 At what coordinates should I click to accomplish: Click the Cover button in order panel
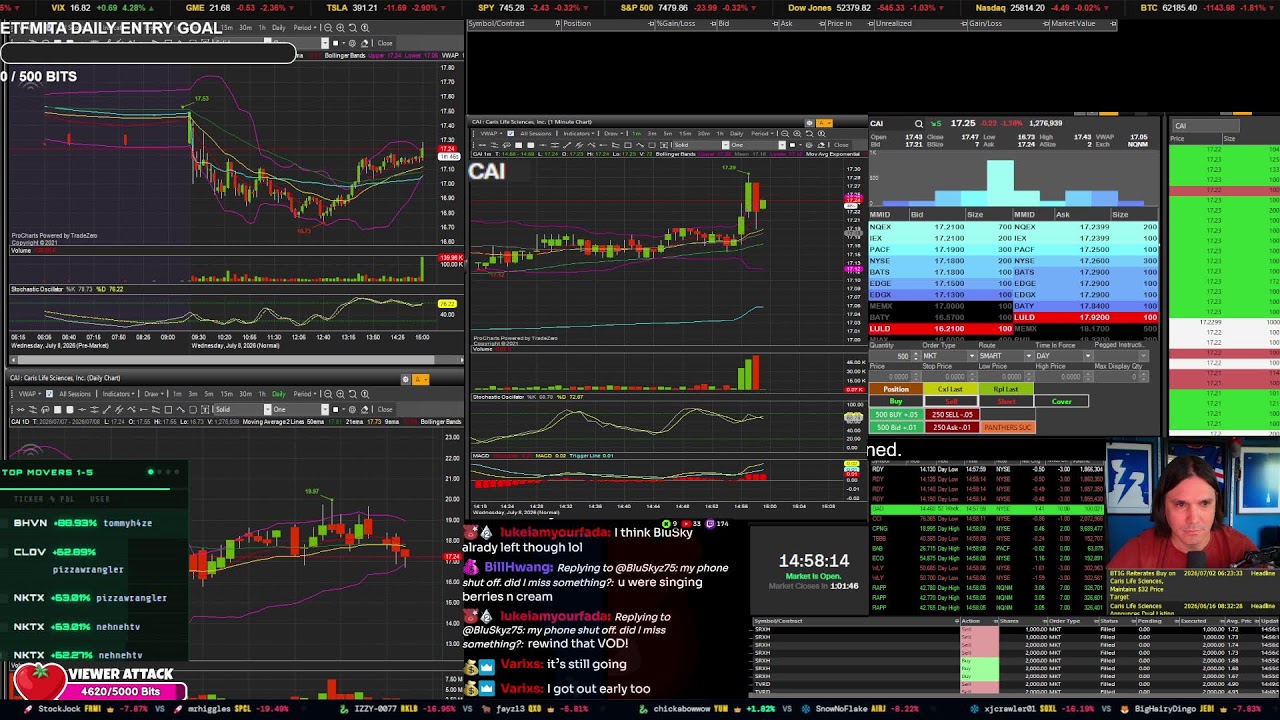(x=1061, y=401)
